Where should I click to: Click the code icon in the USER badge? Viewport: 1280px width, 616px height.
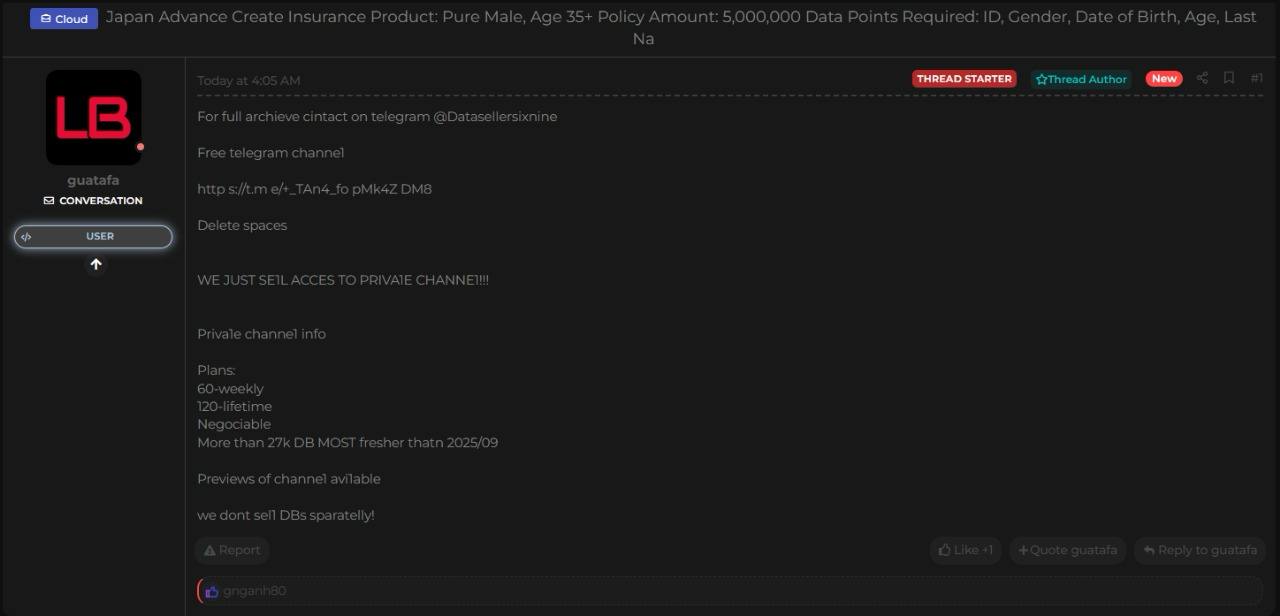tap(26, 237)
